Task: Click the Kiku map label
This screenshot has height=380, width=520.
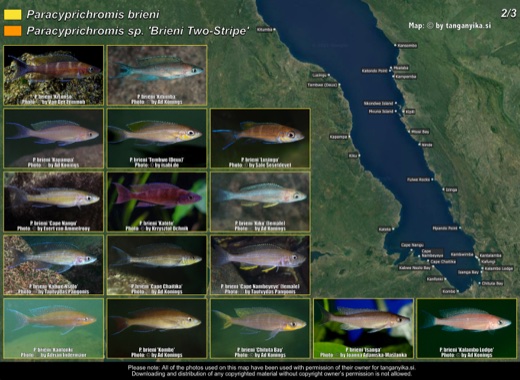Action: click(353, 156)
